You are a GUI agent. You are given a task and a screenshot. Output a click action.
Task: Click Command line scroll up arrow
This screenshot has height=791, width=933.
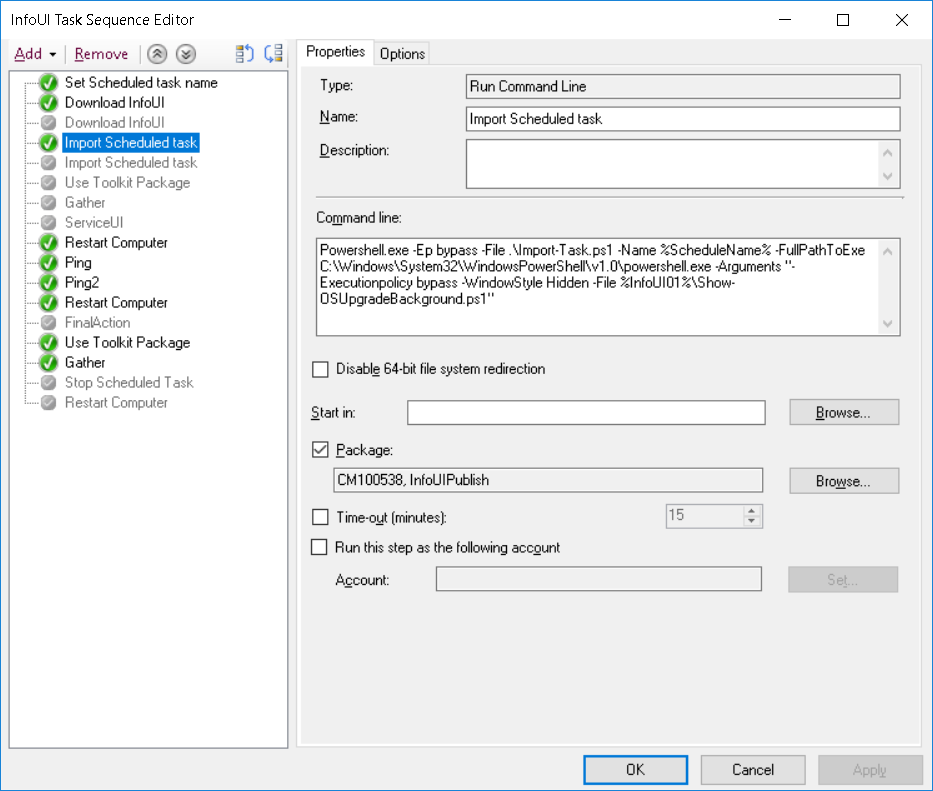click(x=888, y=251)
